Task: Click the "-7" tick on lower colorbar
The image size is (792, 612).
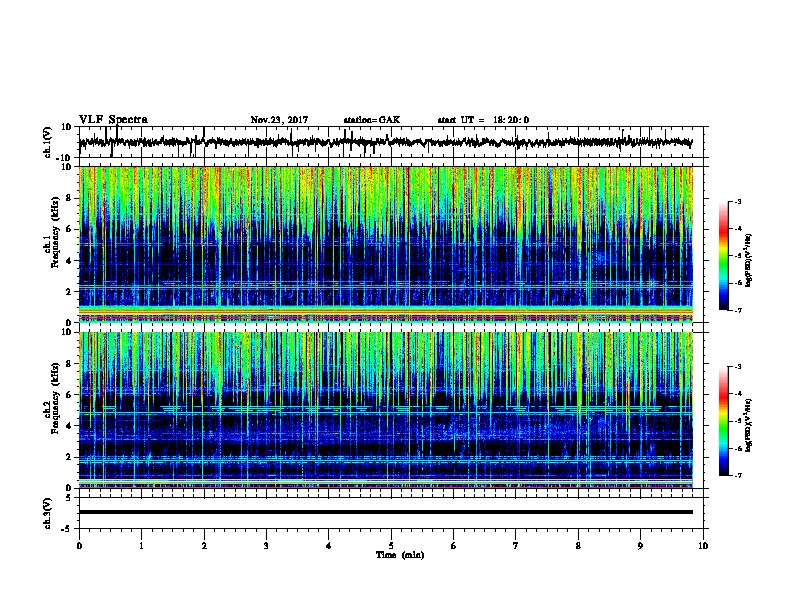Action: point(738,476)
